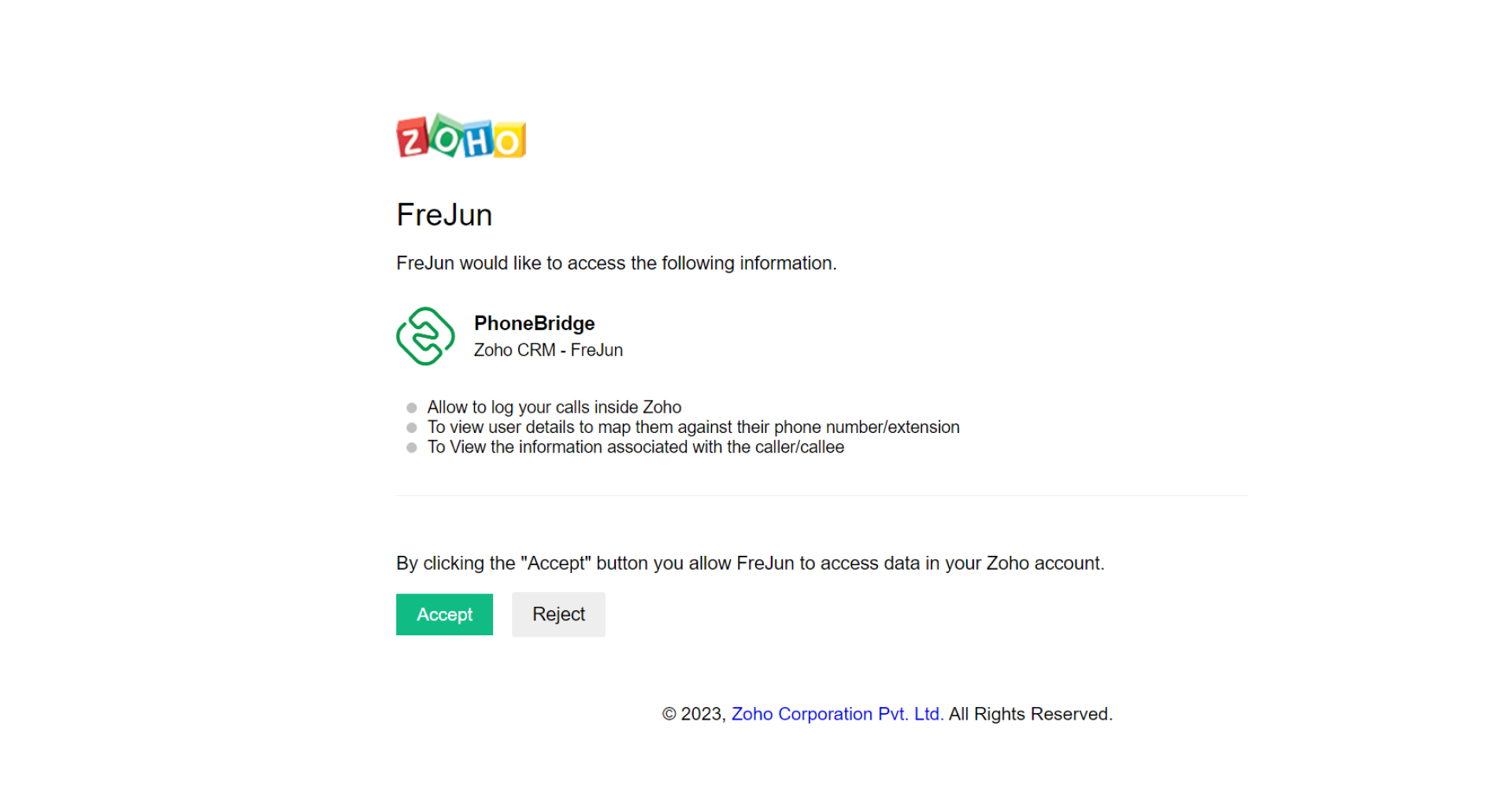Select the FreJun page heading
The height and width of the screenshot is (803, 1512).
point(444,214)
